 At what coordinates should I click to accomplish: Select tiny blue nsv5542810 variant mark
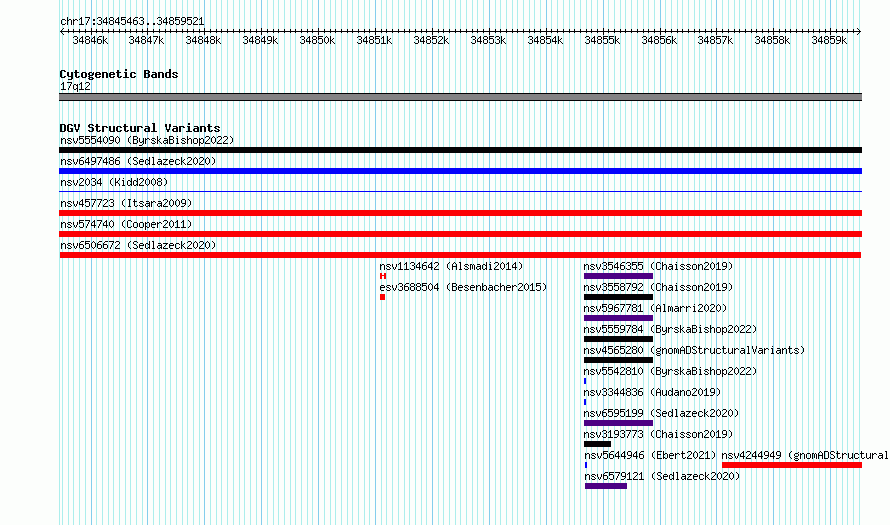(x=585, y=381)
